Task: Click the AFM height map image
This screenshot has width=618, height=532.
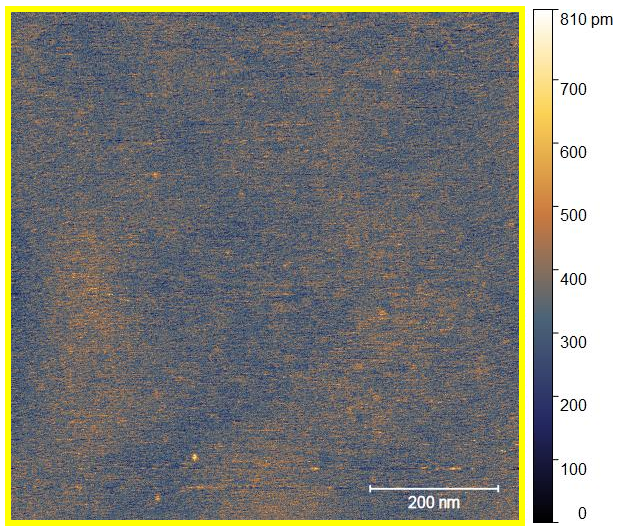Action: pos(265,266)
